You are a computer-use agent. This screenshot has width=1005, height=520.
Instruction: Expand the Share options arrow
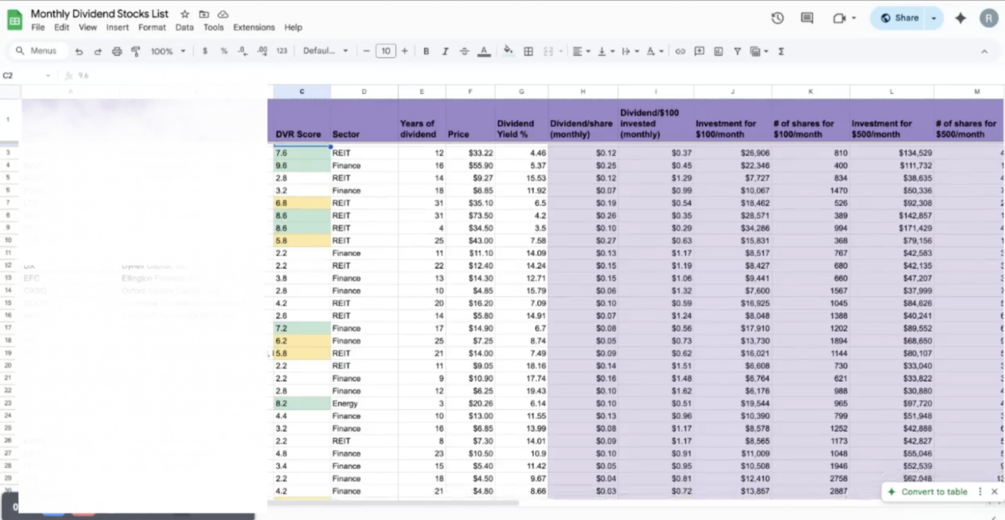coord(933,18)
